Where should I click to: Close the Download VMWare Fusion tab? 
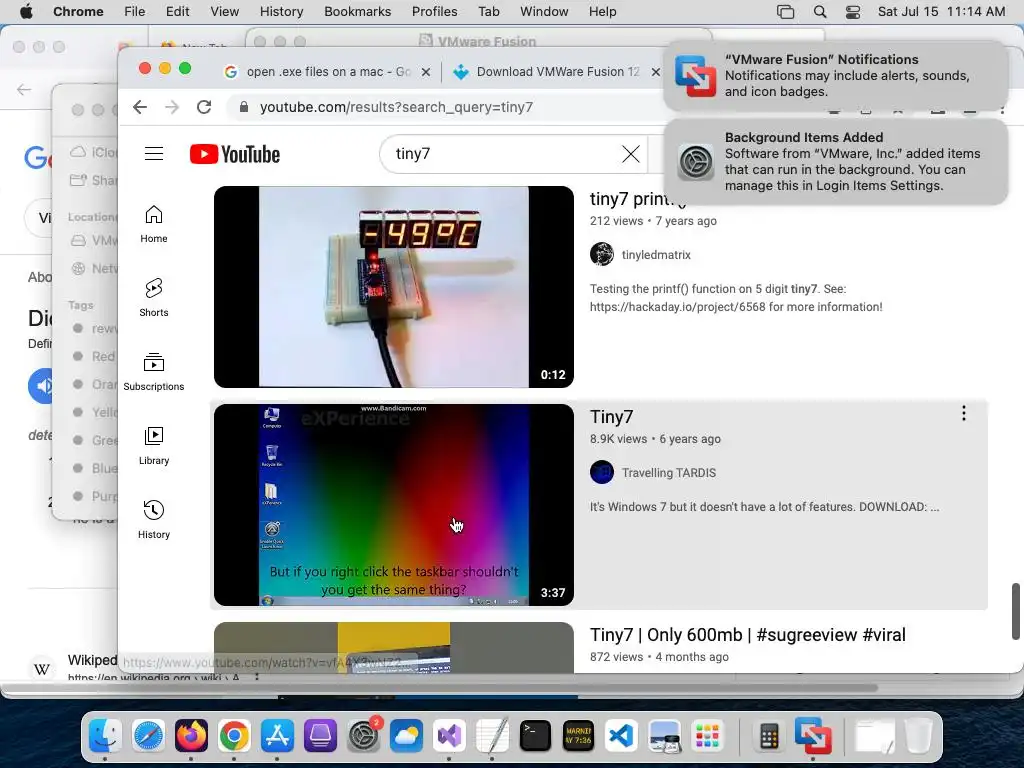click(x=656, y=72)
